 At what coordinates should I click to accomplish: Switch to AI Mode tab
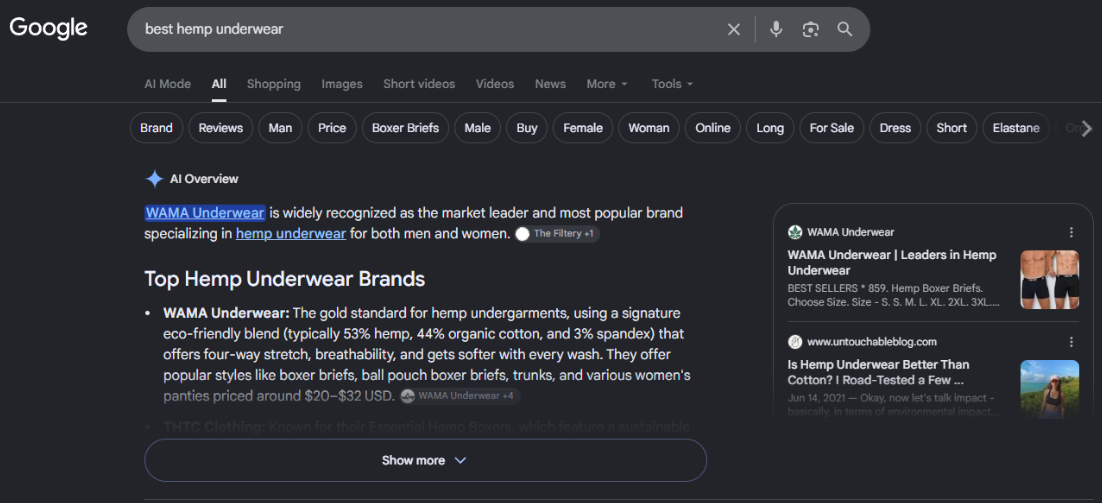pos(167,84)
